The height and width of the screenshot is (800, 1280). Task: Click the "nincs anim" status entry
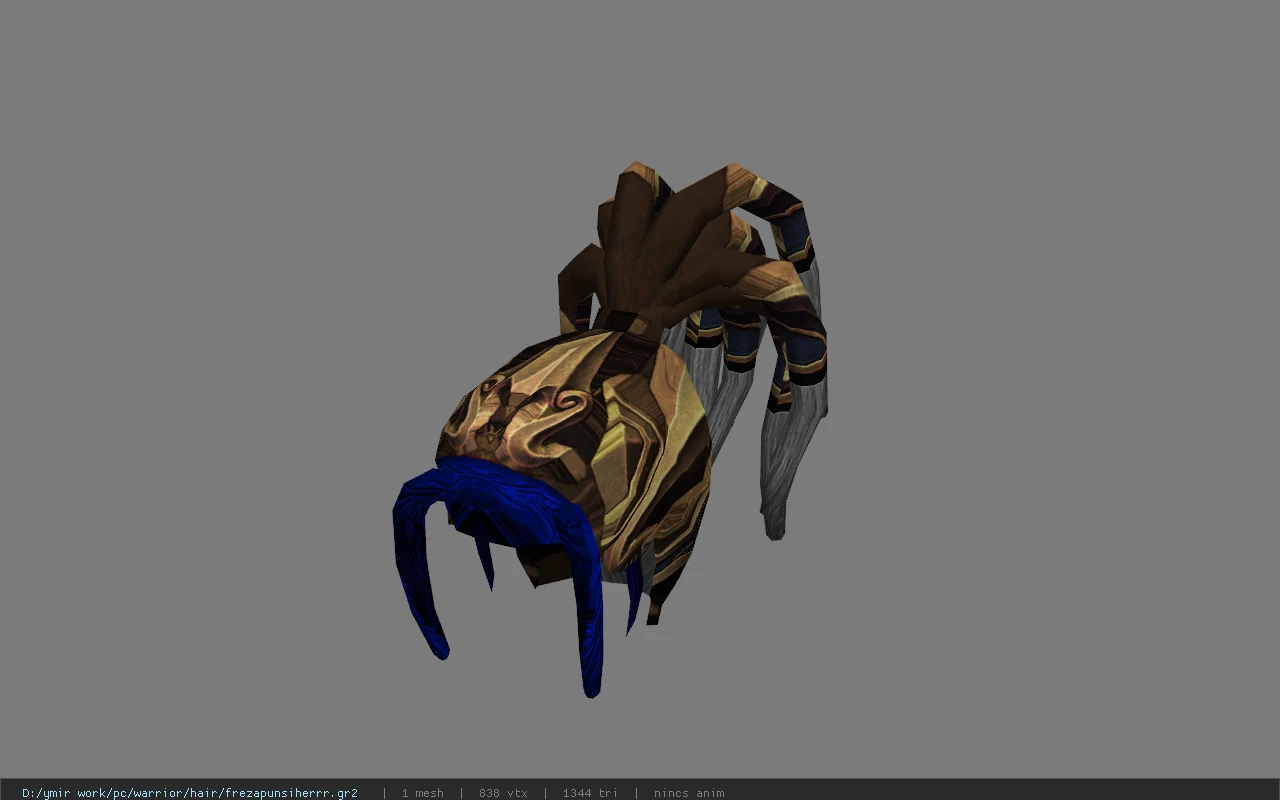689,793
